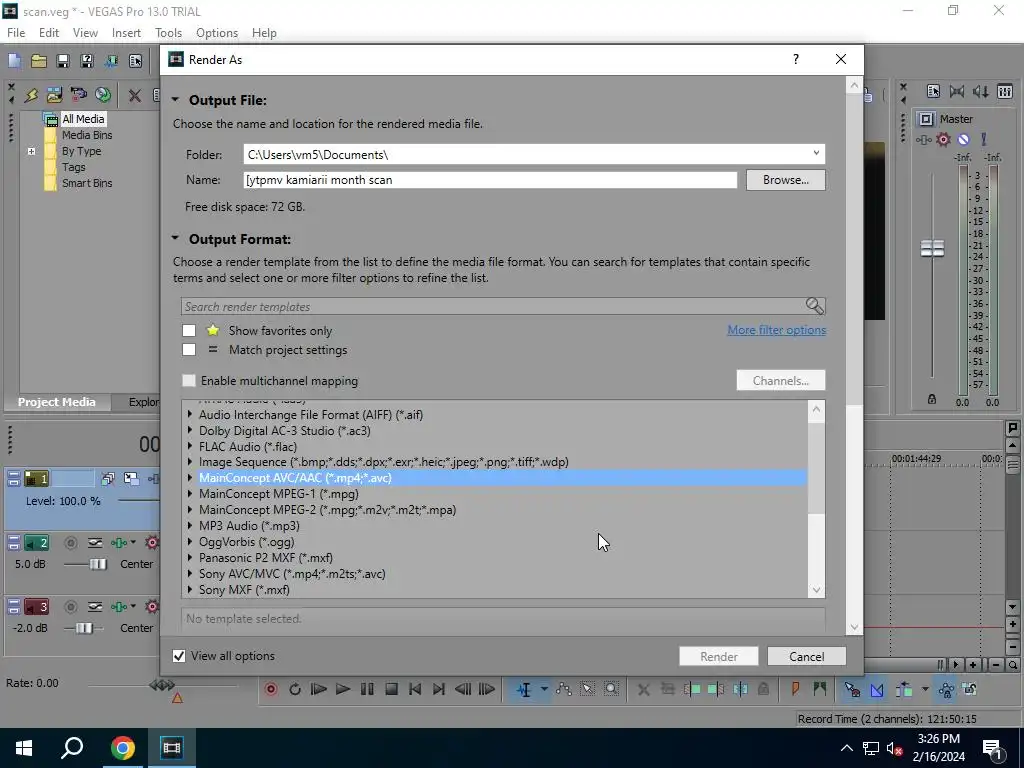The height and width of the screenshot is (768, 1024).
Task: Toggle Arm for Record on audio track 3
Action: coord(71,607)
